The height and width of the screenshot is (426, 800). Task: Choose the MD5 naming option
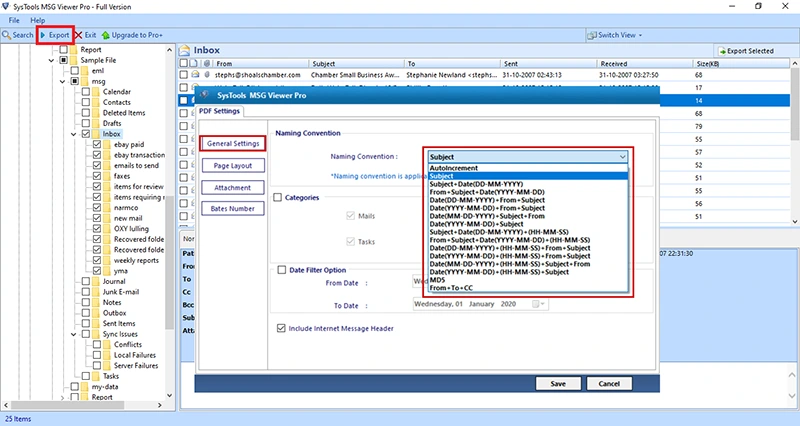(528, 280)
